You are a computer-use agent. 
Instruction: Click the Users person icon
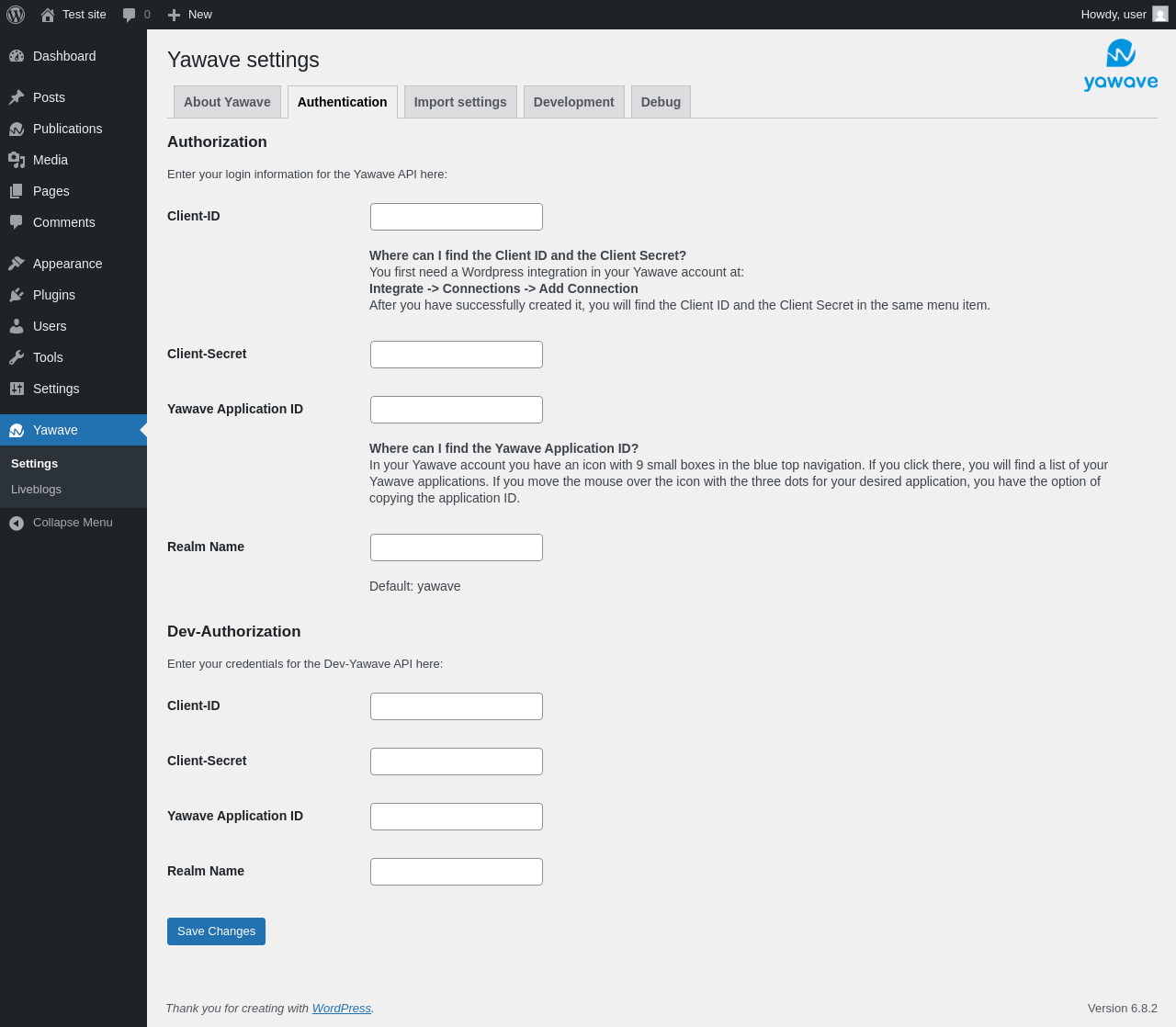[x=17, y=326]
